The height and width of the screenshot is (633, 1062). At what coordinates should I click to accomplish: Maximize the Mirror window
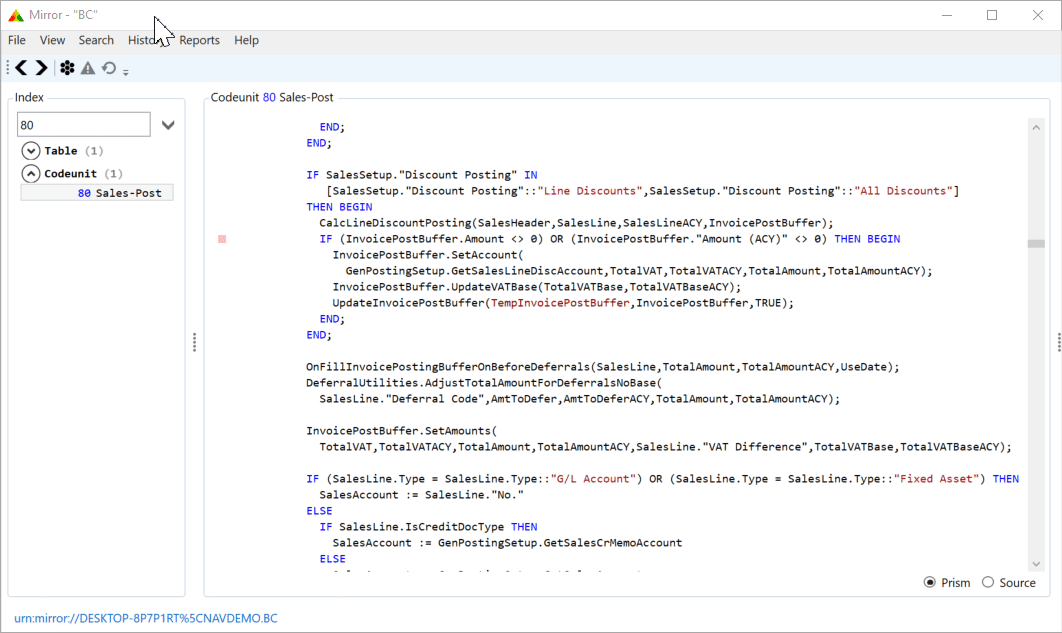point(992,15)
